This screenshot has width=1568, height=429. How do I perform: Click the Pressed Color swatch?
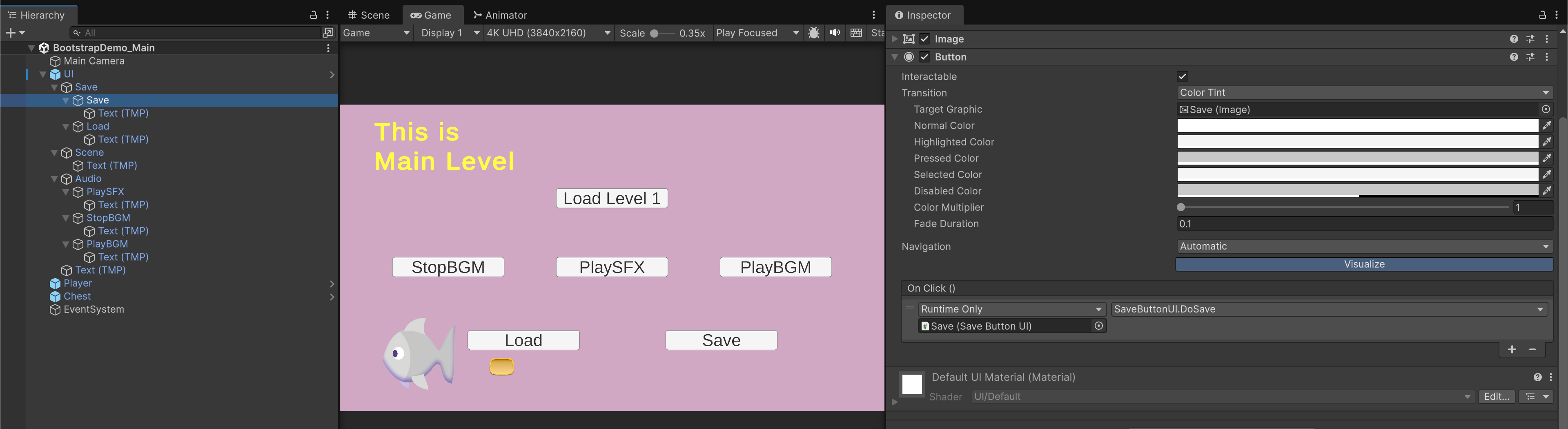tap(1357, 159)
